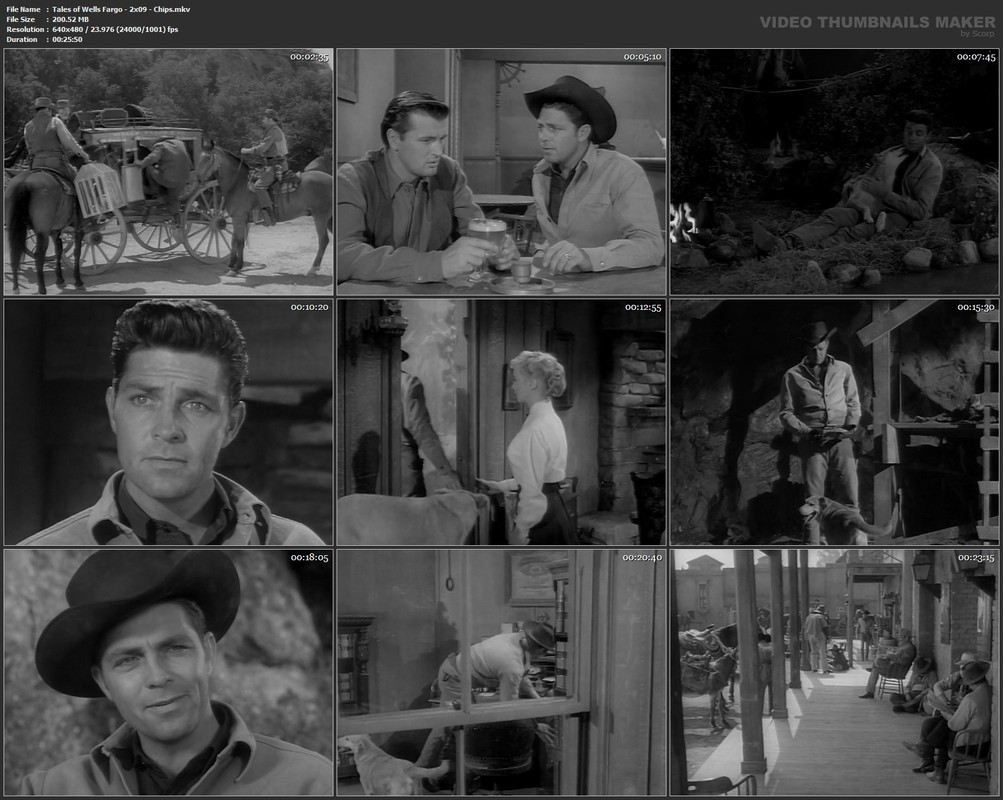Screen dimensions: 1003x800
Task: Click the timestamp 00:05:10
Action: pos(643,57)
